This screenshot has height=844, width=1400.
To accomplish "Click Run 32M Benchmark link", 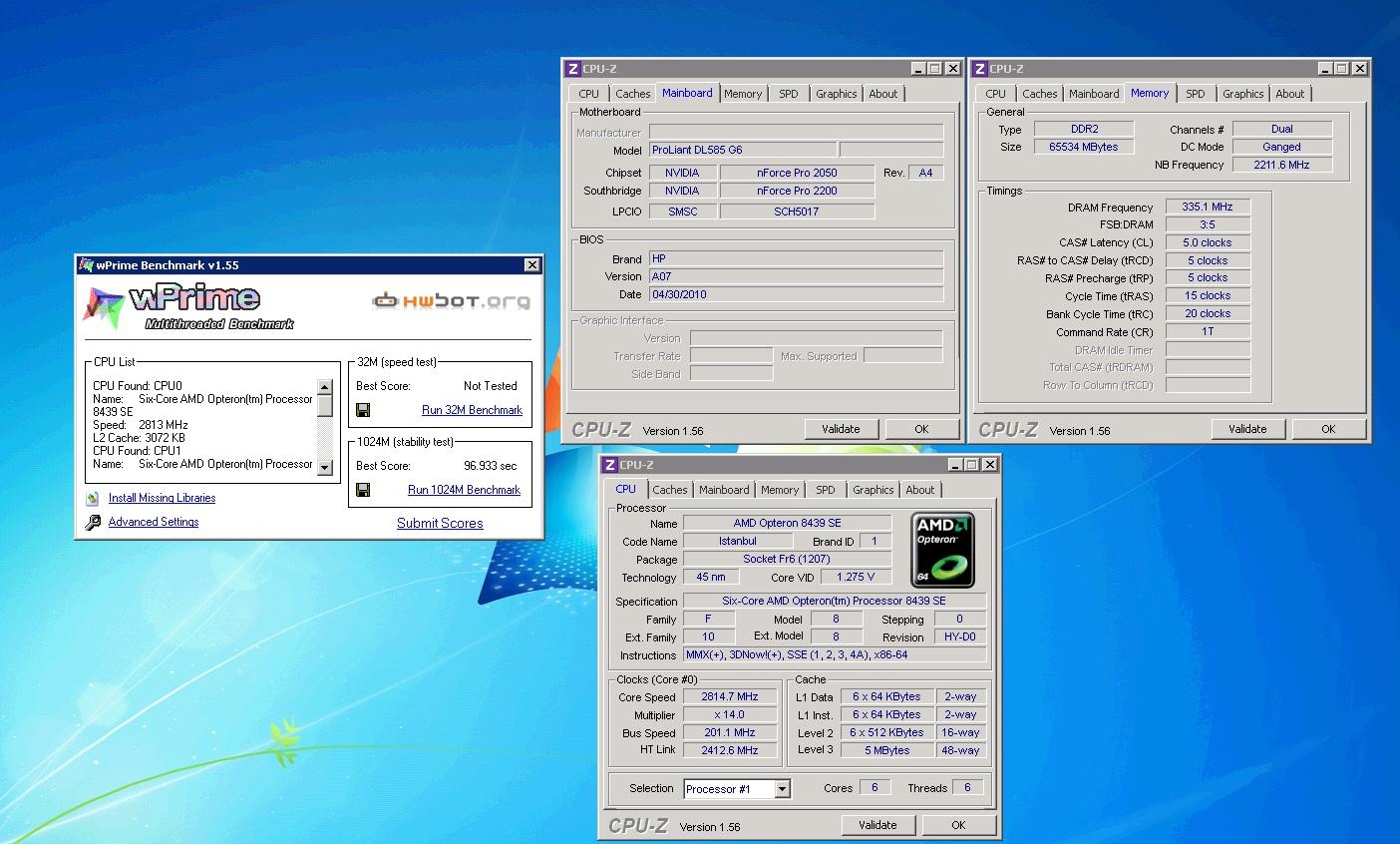I will point(472,410).
